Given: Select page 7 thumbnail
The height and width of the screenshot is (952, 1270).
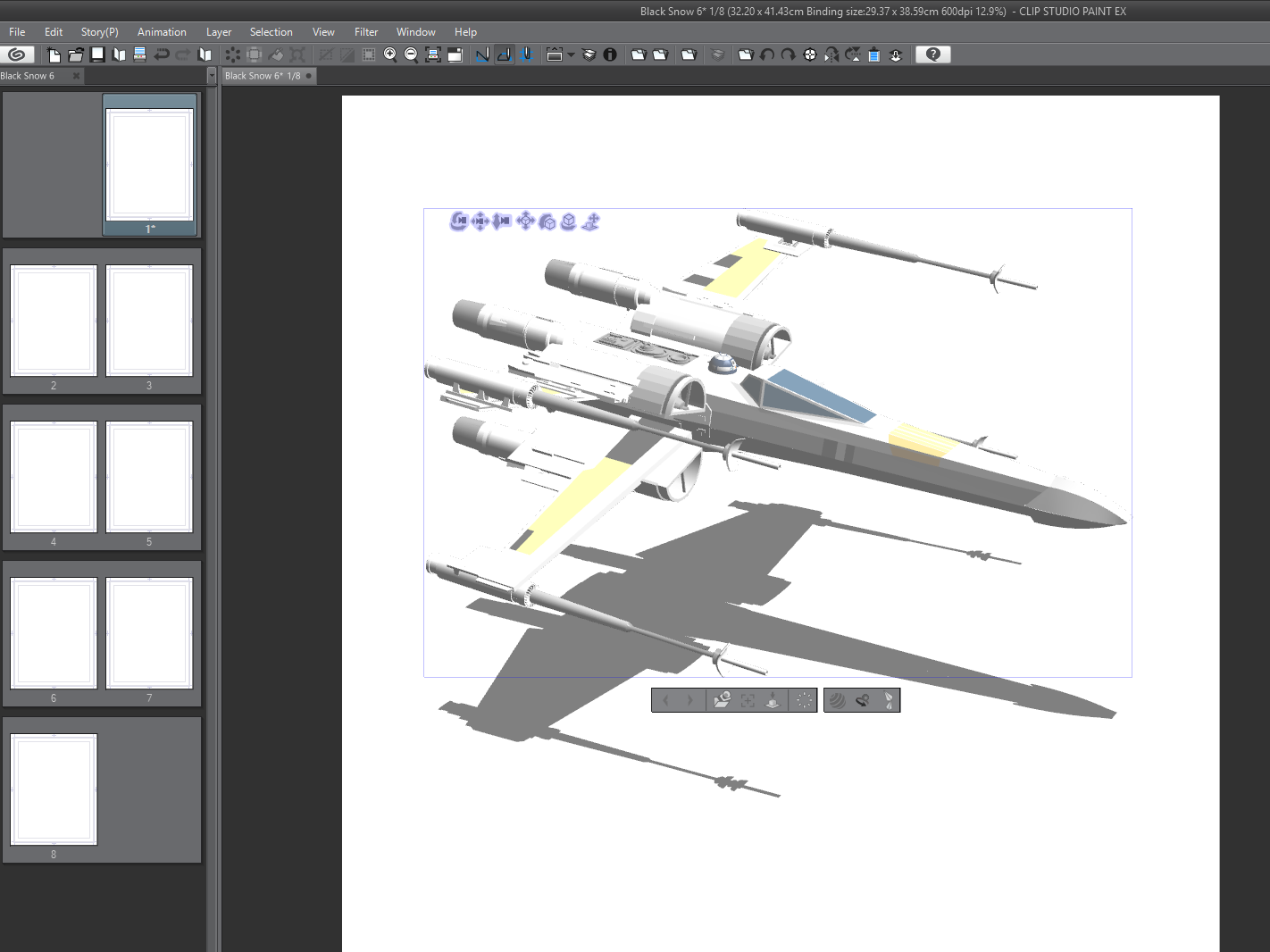Looking at the screenshot, I should (x=149, y=633).
